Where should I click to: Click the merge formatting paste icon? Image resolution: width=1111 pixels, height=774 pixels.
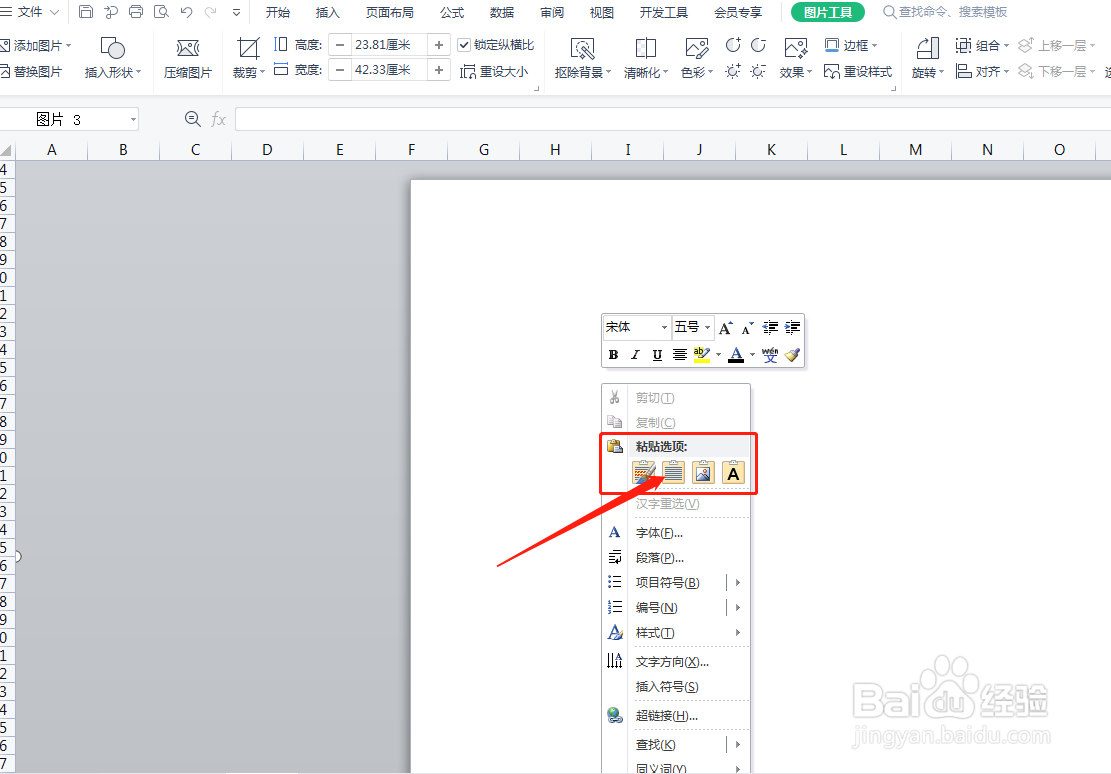coord(673,472)
